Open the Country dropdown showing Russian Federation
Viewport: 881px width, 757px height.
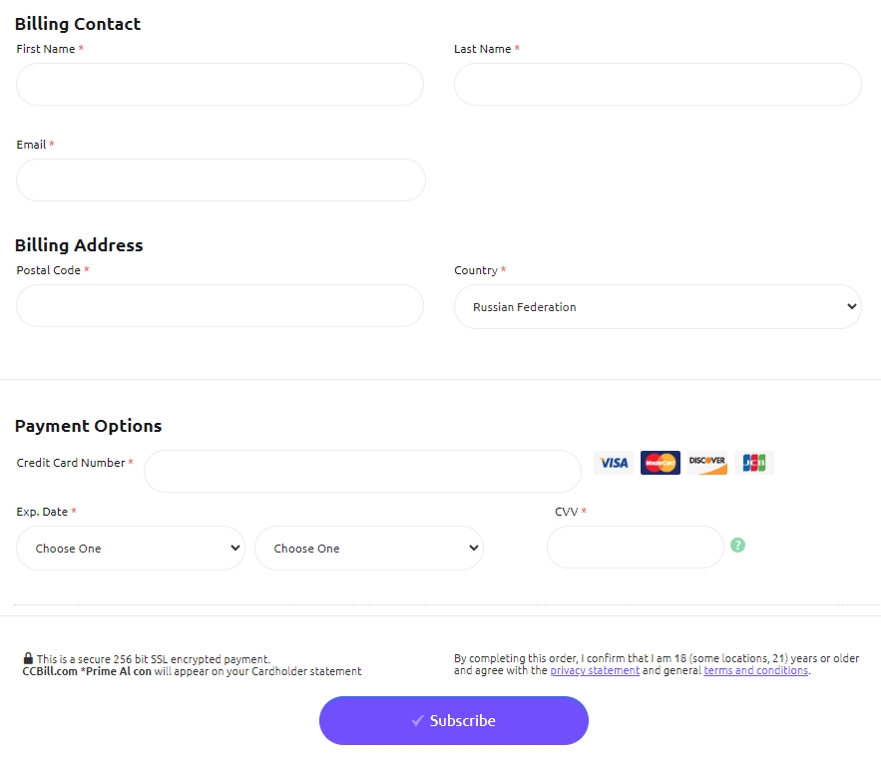658,307
